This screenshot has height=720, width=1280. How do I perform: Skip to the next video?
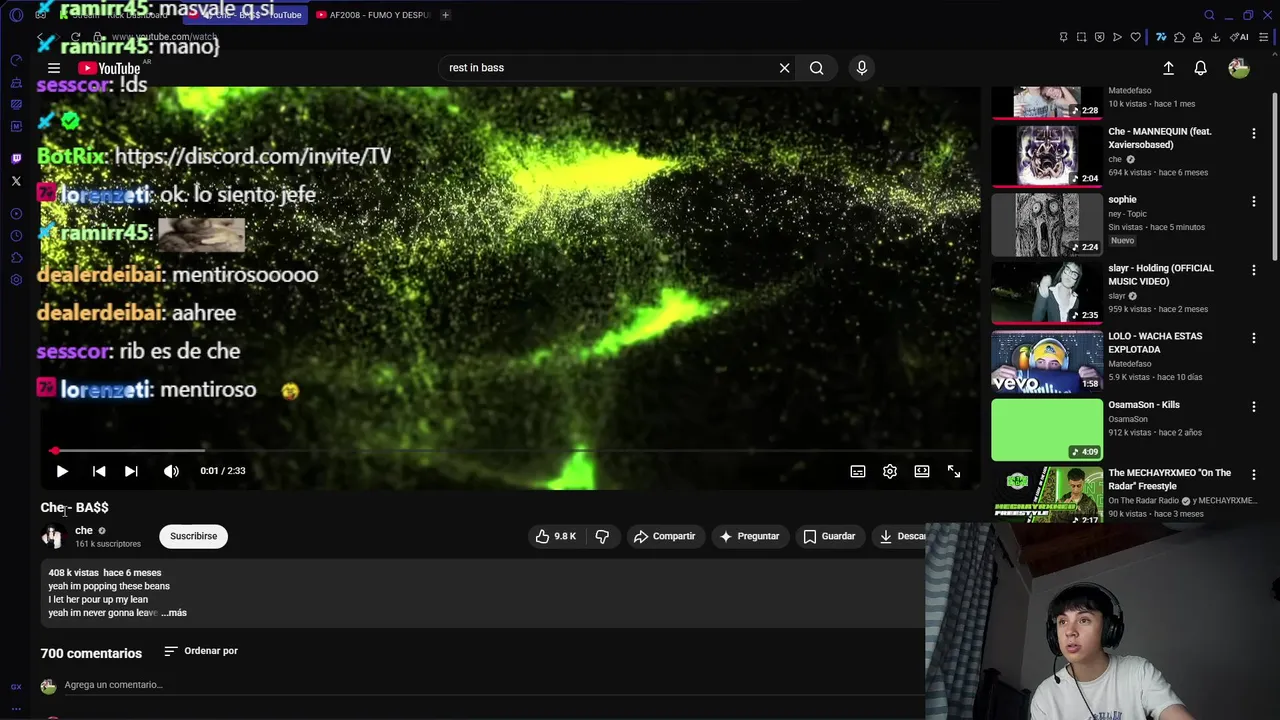tap(131, 471)
